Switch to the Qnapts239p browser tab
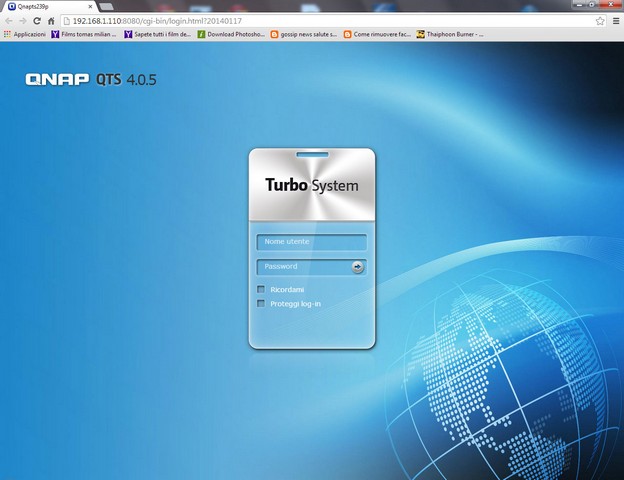This screenshot has width=624, height=480. pyautogui.click(x=40, y=6)
